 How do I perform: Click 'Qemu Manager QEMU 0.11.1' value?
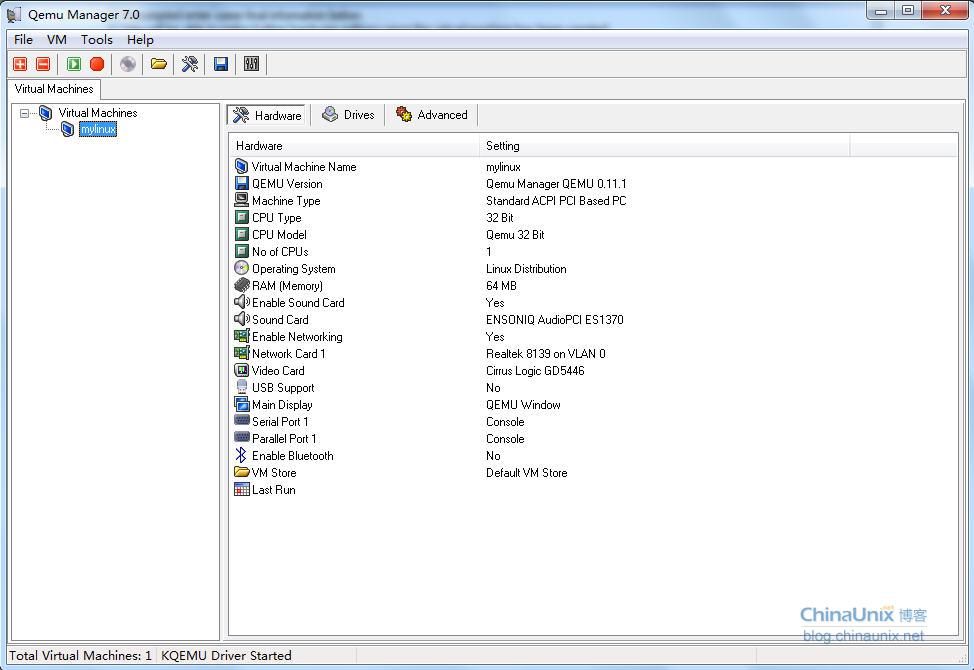[556, 184]
